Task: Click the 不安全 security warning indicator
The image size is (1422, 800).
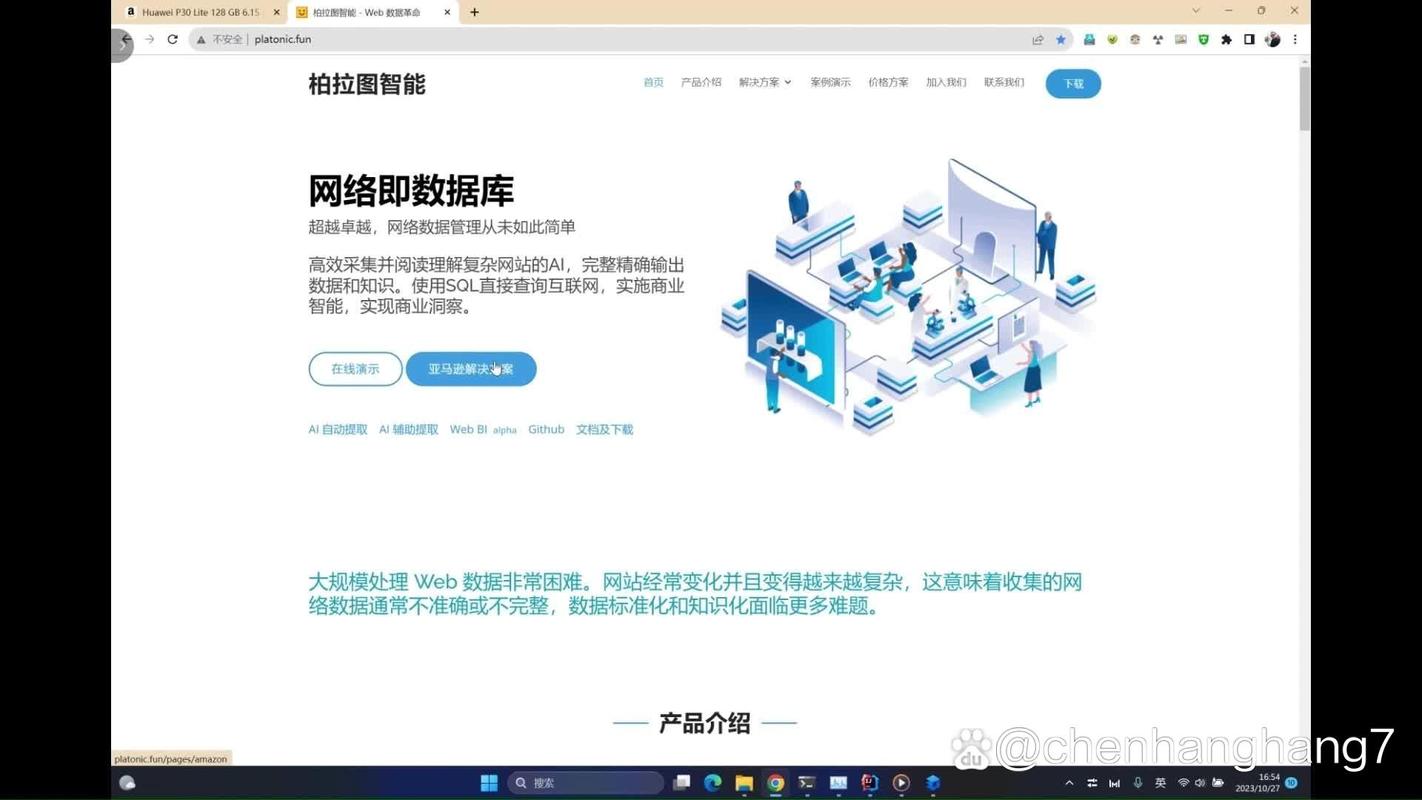Action: [220, 40]
